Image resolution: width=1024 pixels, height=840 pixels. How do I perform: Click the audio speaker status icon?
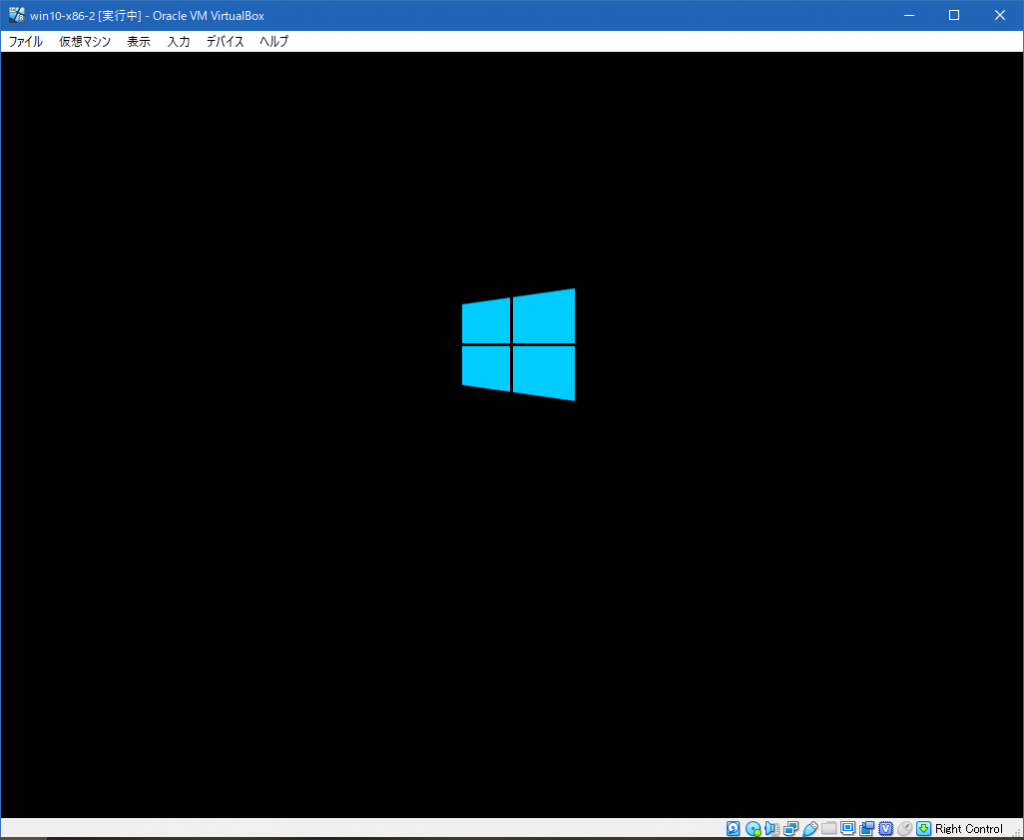(x=772, y=829)
